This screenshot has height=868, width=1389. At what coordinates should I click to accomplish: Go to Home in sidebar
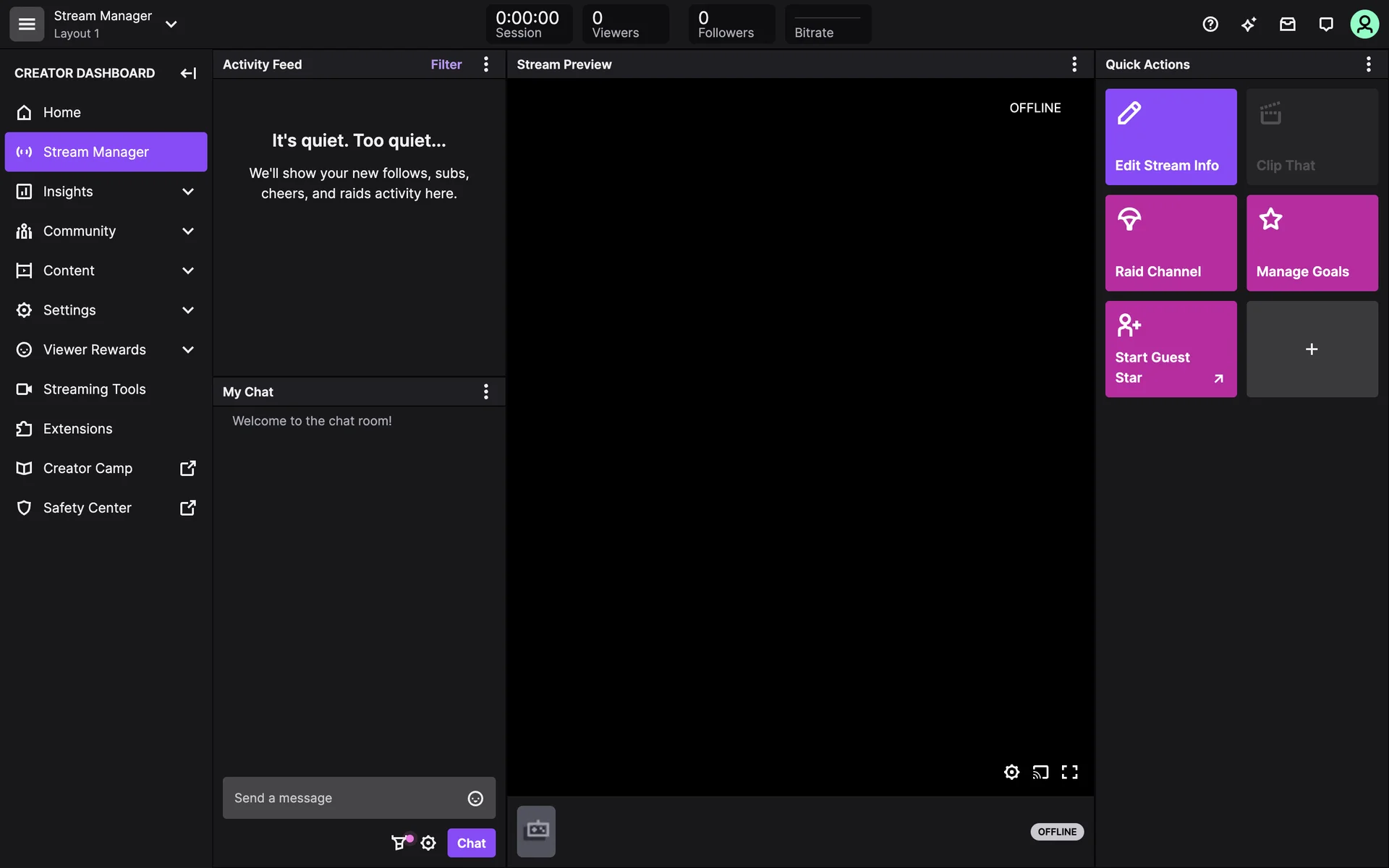tap(62, 112)
